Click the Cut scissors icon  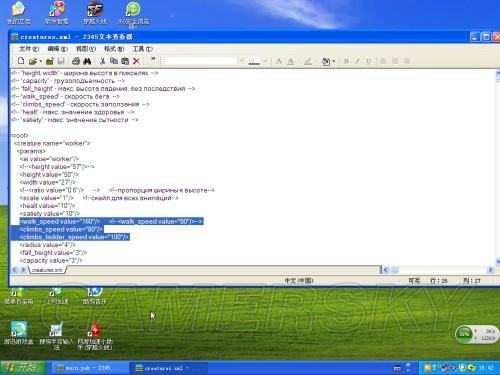pos(103,61)
